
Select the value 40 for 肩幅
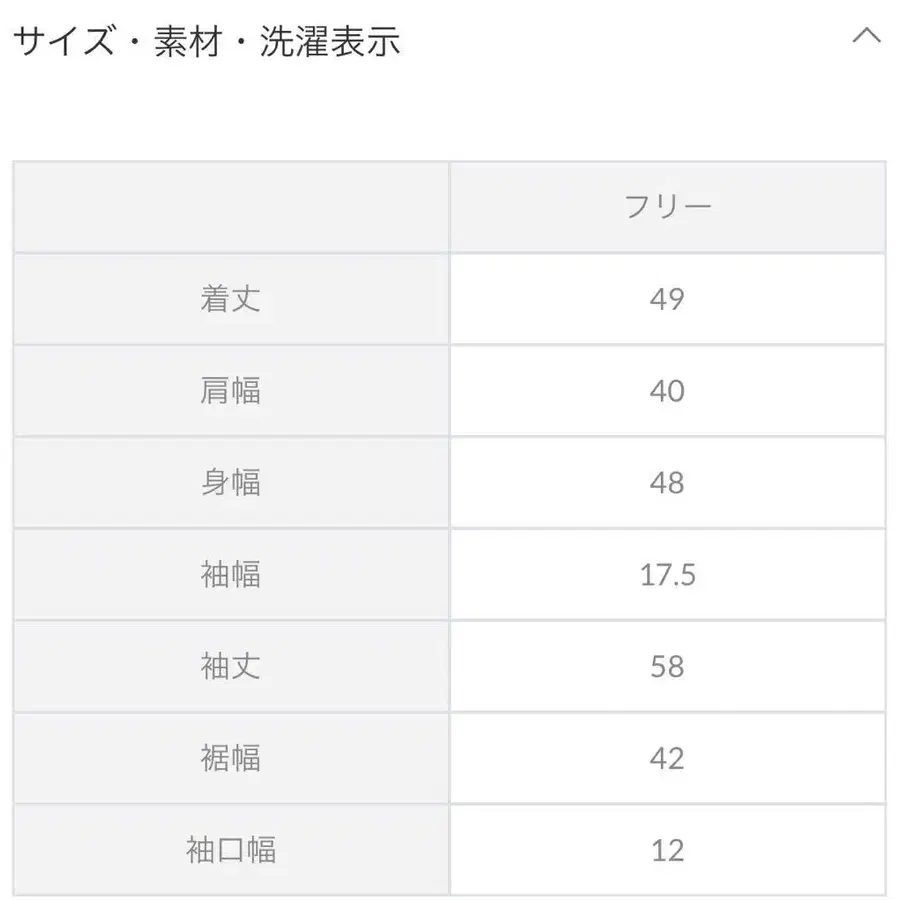pos(668,391)
